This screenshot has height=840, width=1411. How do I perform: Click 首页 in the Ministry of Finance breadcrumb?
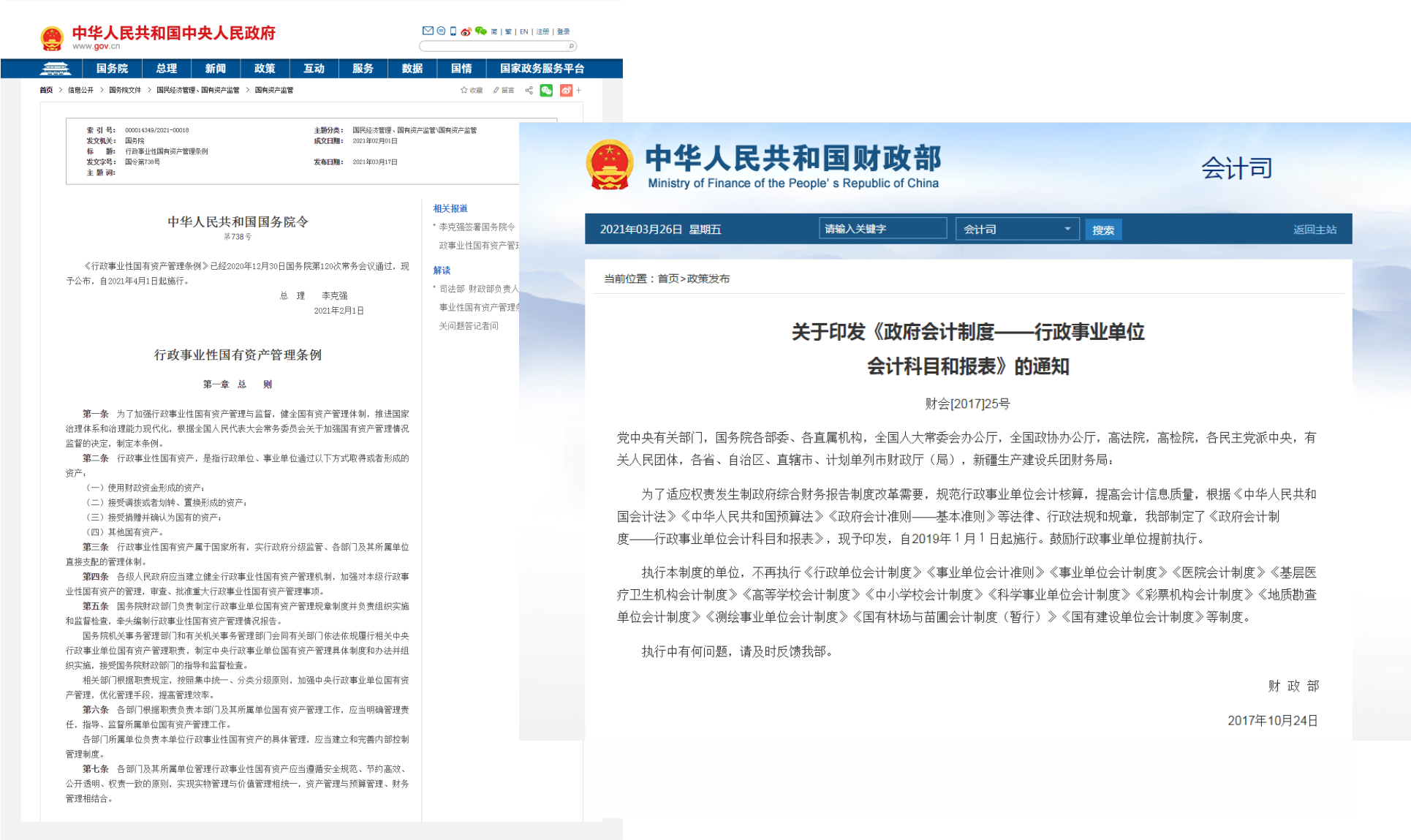click(x=668, y=279)
